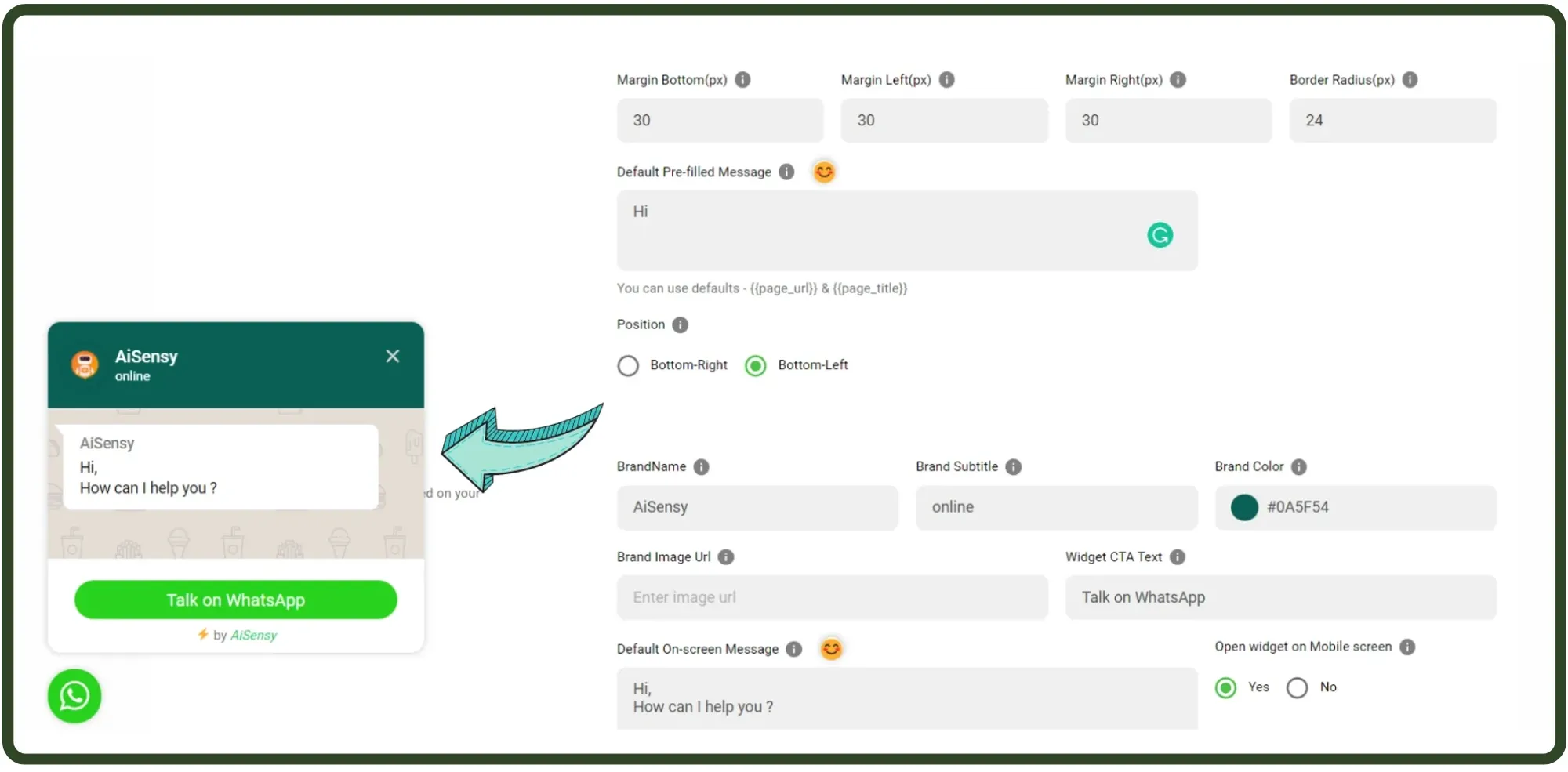Screen dimensions: 1568x772
Task: Select the Bottom-Right position option
Action: click(628, 366)
